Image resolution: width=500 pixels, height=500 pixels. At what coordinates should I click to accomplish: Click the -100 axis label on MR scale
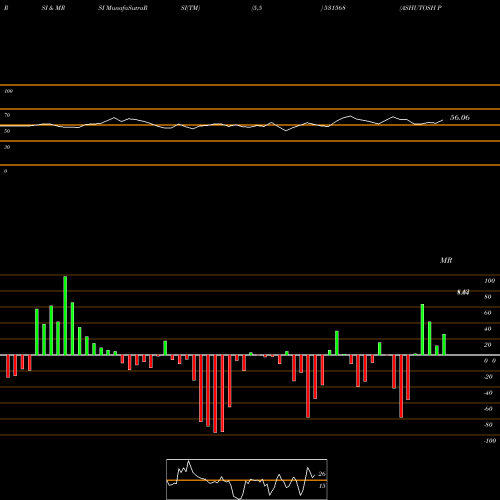pos(490,441)
